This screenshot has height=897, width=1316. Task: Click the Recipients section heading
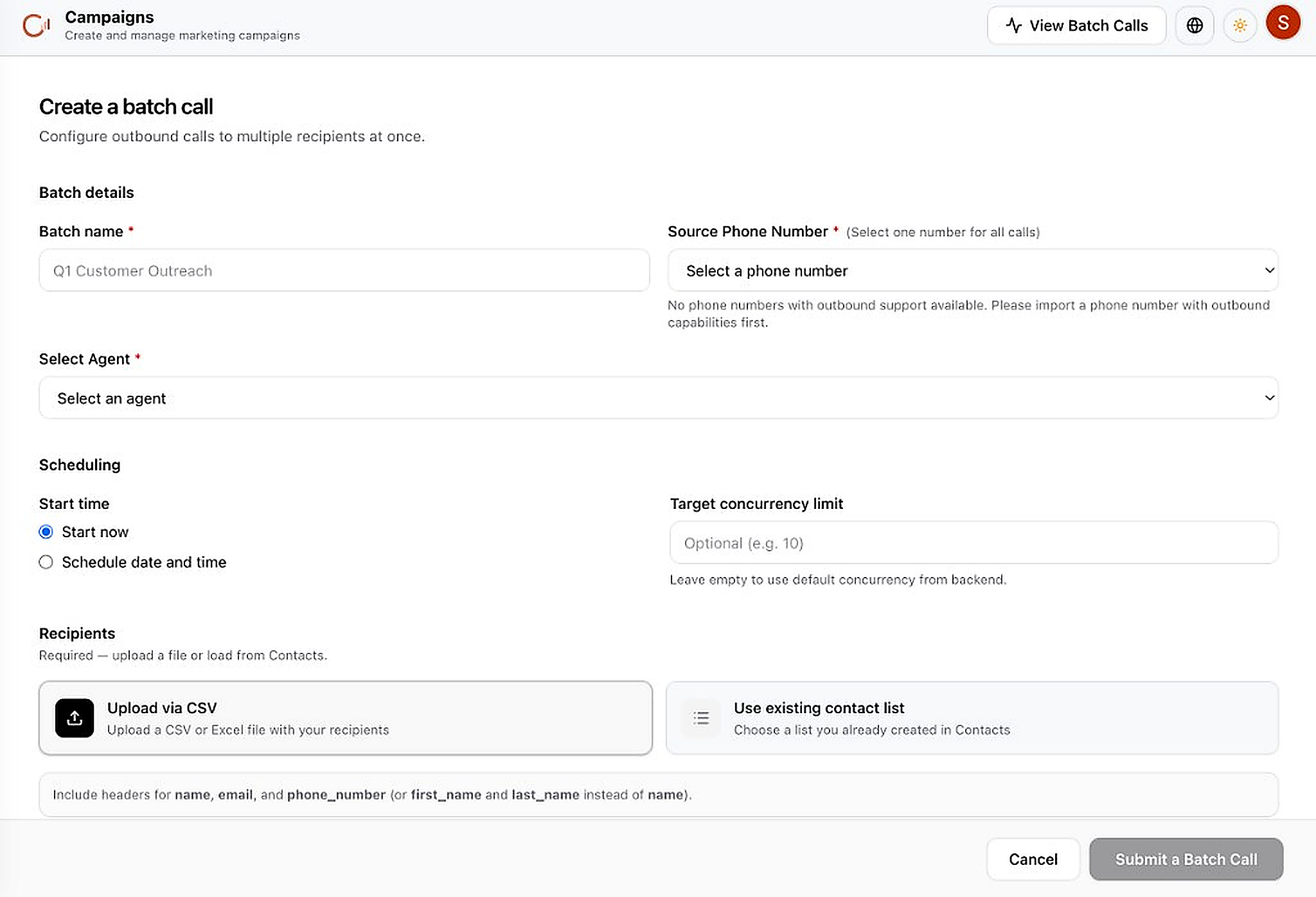pos(77,634)
